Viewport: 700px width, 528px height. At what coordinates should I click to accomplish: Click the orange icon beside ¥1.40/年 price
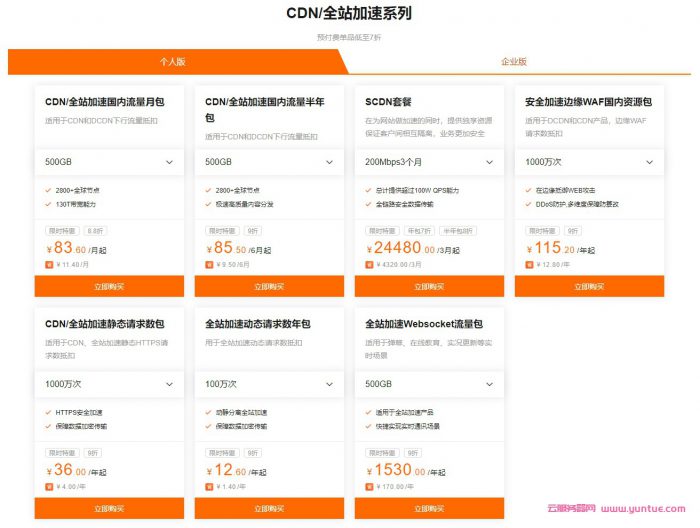210,488
